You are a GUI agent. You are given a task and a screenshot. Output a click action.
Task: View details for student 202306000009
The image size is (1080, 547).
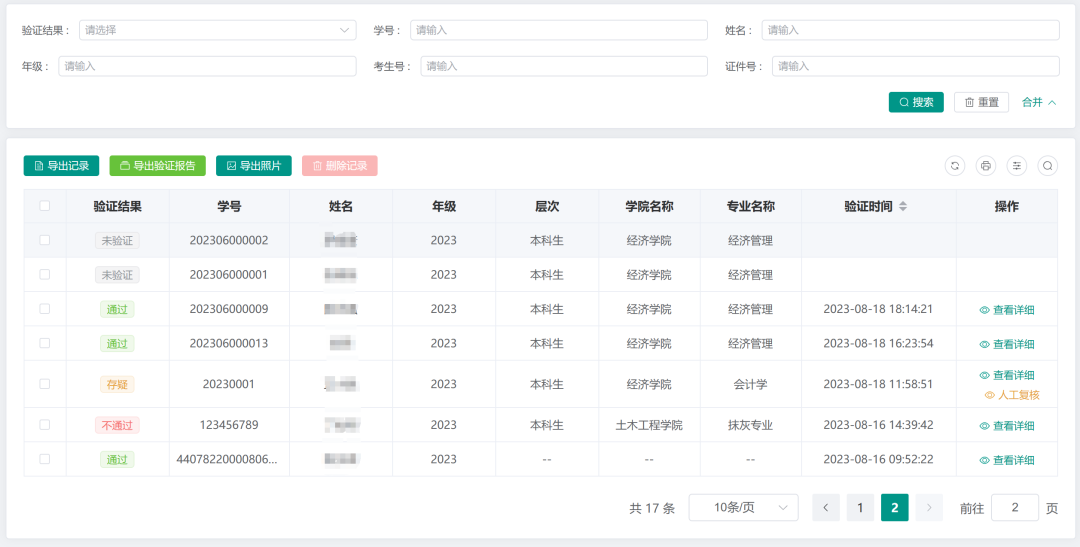click(1006, 310)
